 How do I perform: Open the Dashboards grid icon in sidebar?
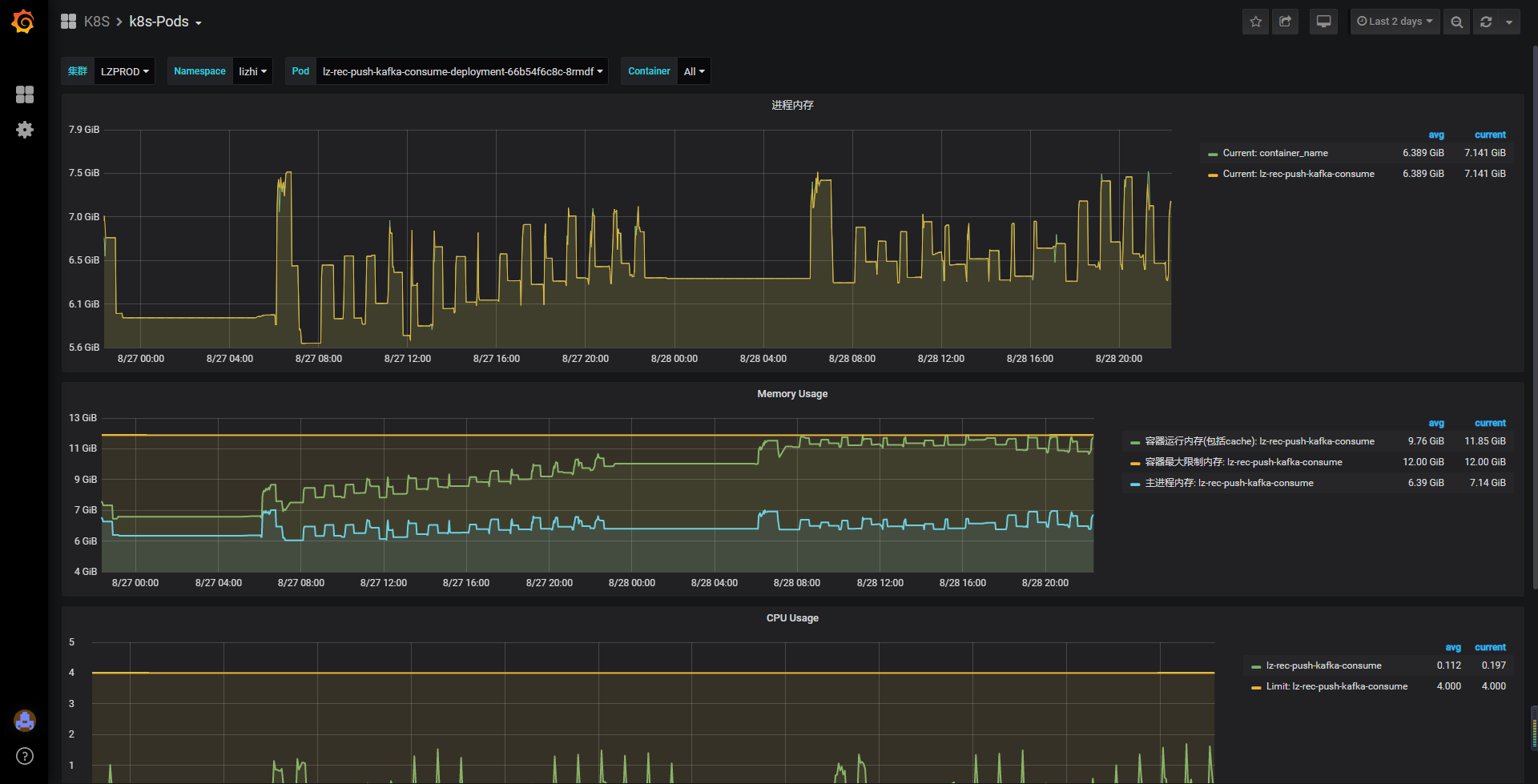[x=25, y=94]
